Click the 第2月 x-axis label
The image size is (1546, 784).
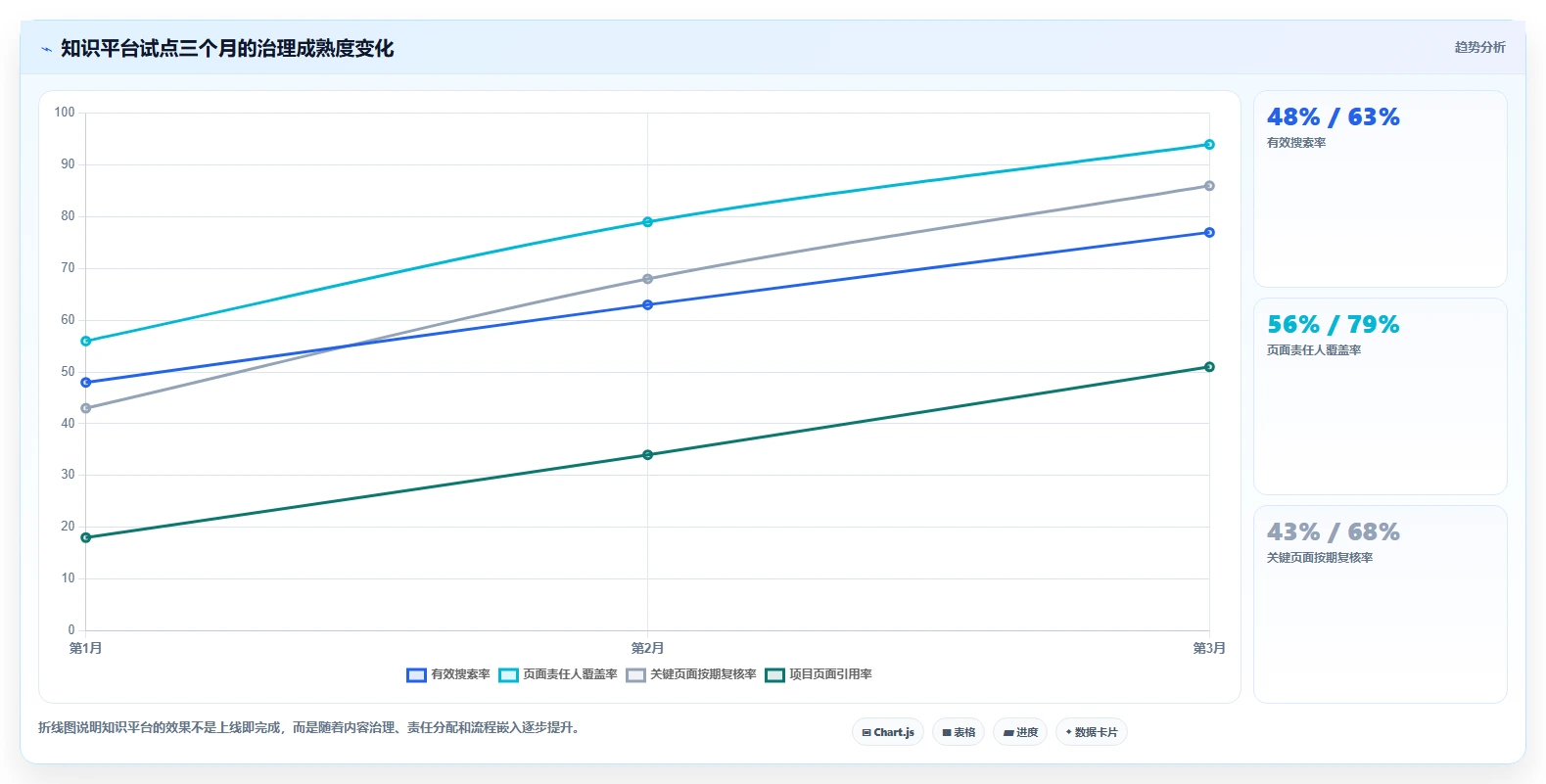coord(647,648)
